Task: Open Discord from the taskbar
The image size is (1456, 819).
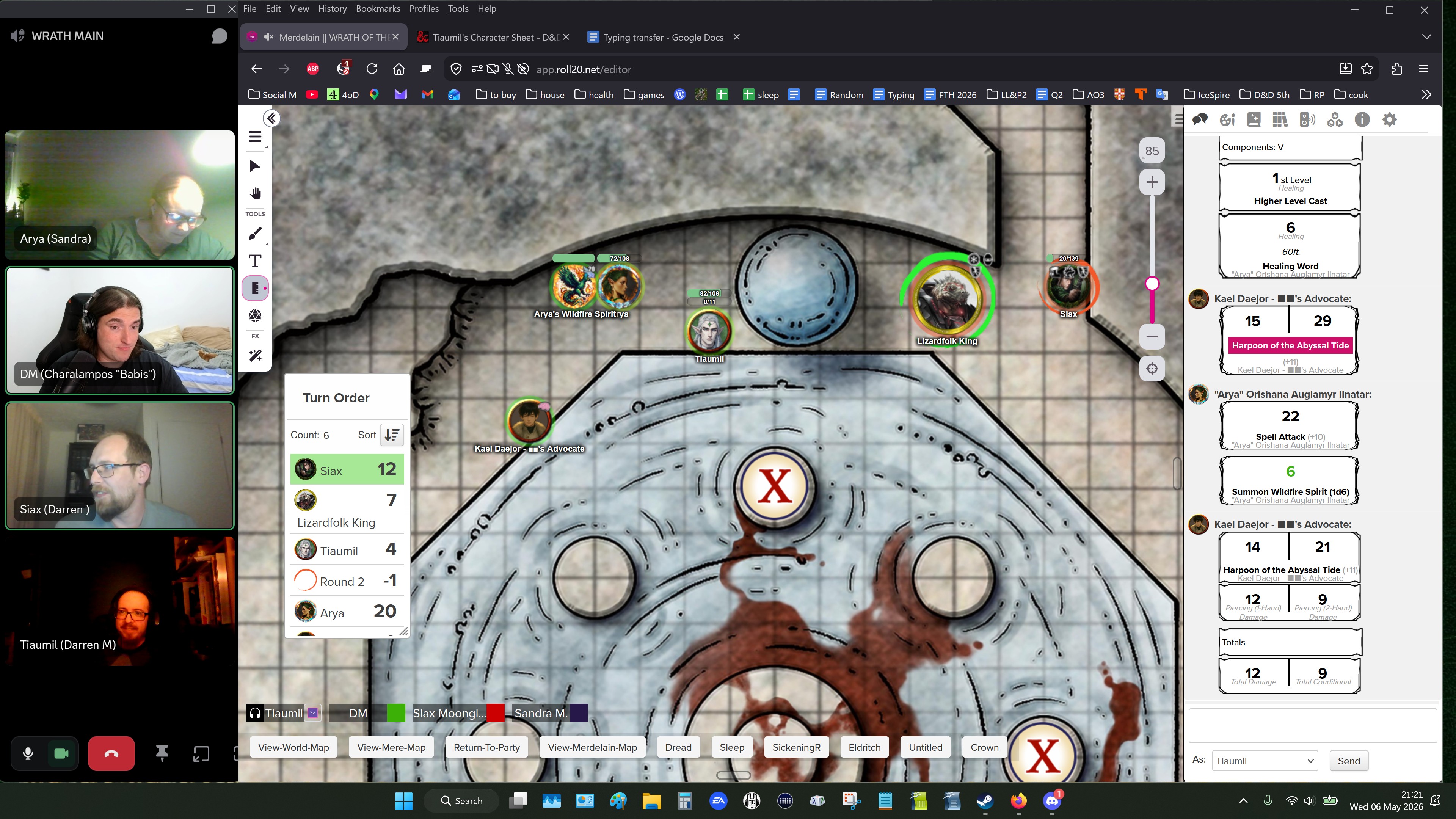Action: 1052,801
